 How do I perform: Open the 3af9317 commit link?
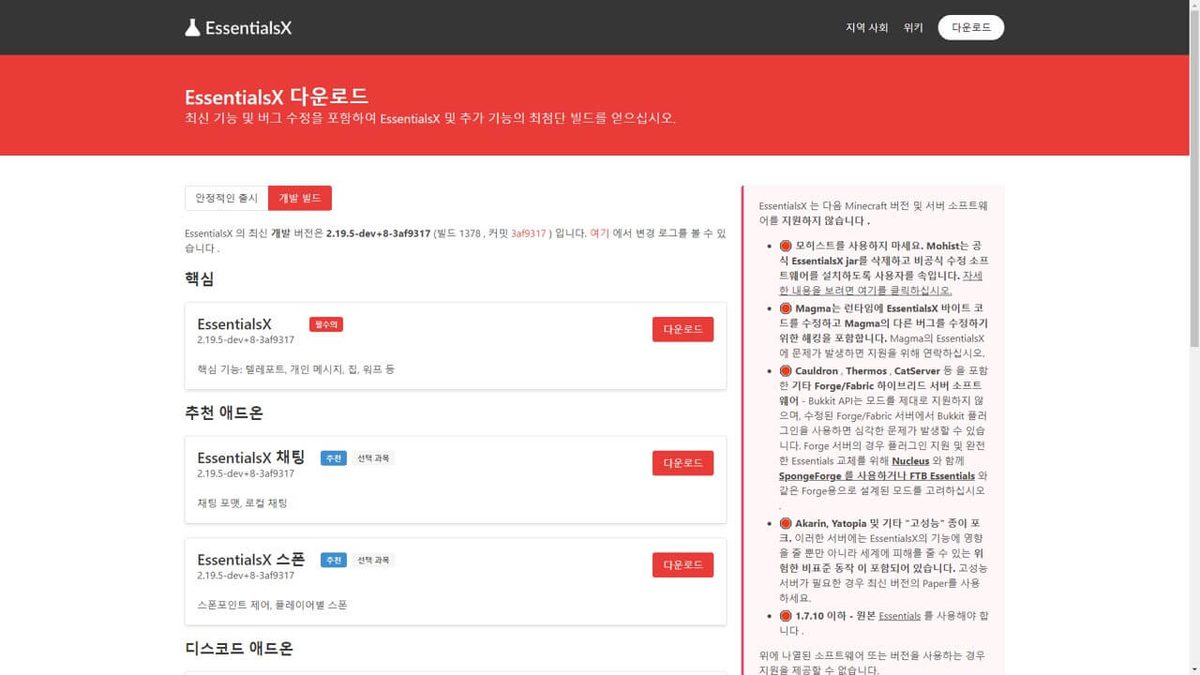(x=528, y=233)
